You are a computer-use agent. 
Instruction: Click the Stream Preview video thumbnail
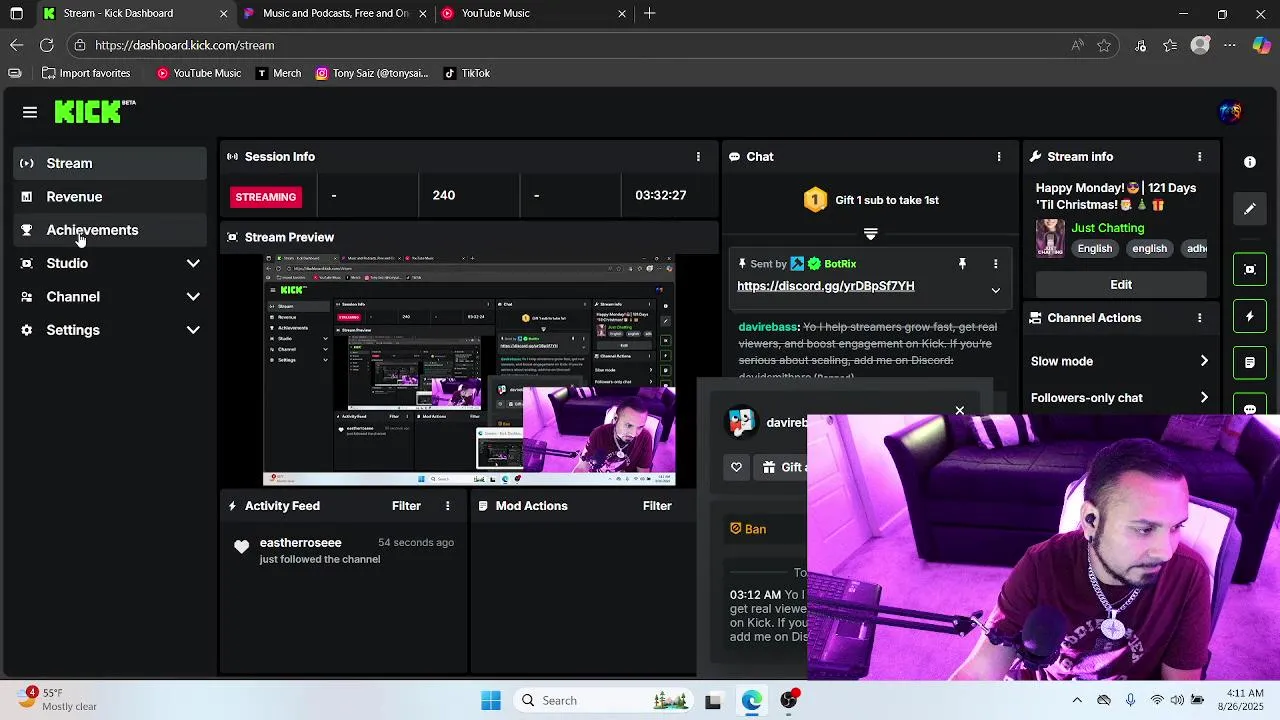point(469,370)
